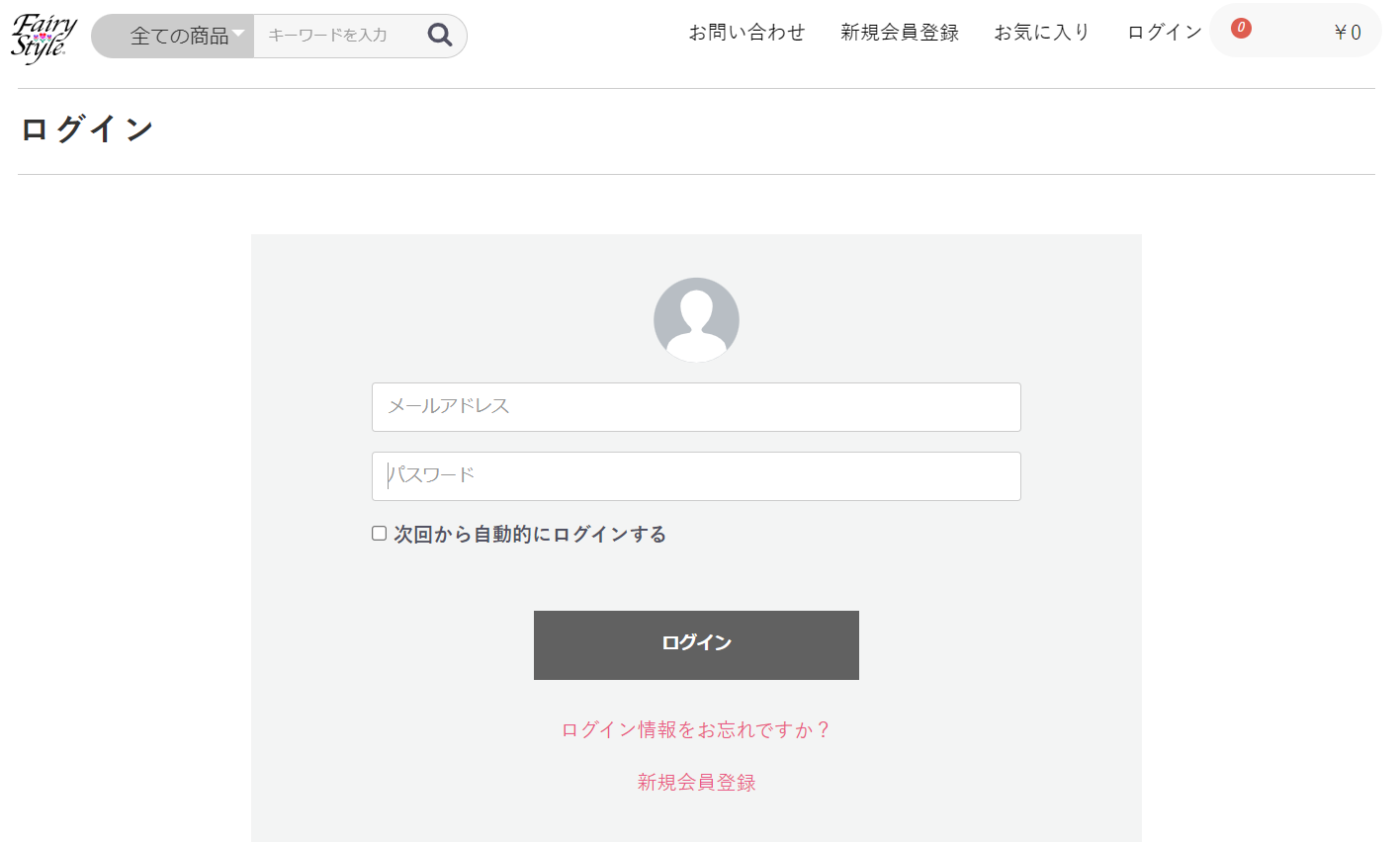Enable the auto-login checkbox
This screenshot has width=1400, height=842.
point(379,534)
